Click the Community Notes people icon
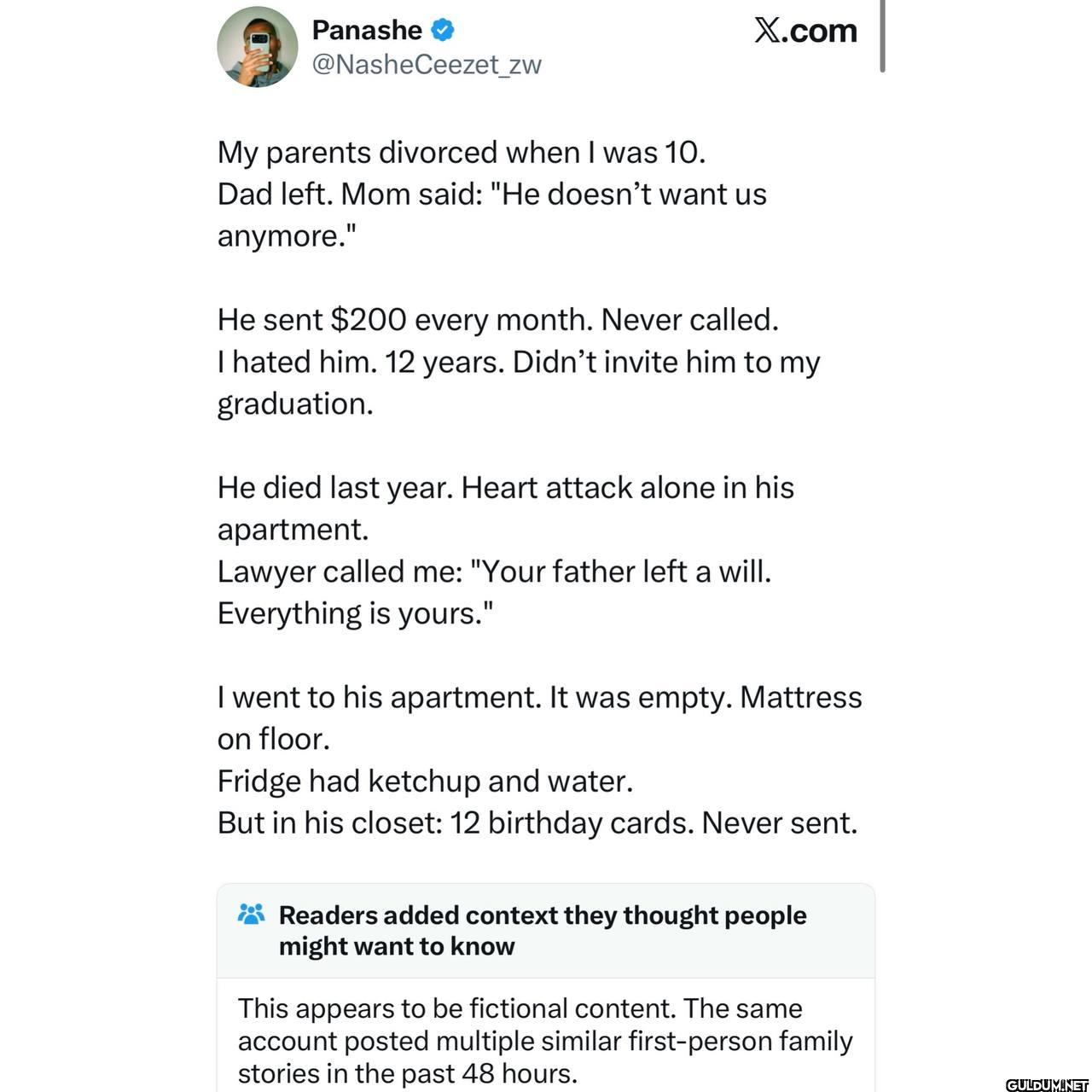1092x1092 pixels. [252, 914]
